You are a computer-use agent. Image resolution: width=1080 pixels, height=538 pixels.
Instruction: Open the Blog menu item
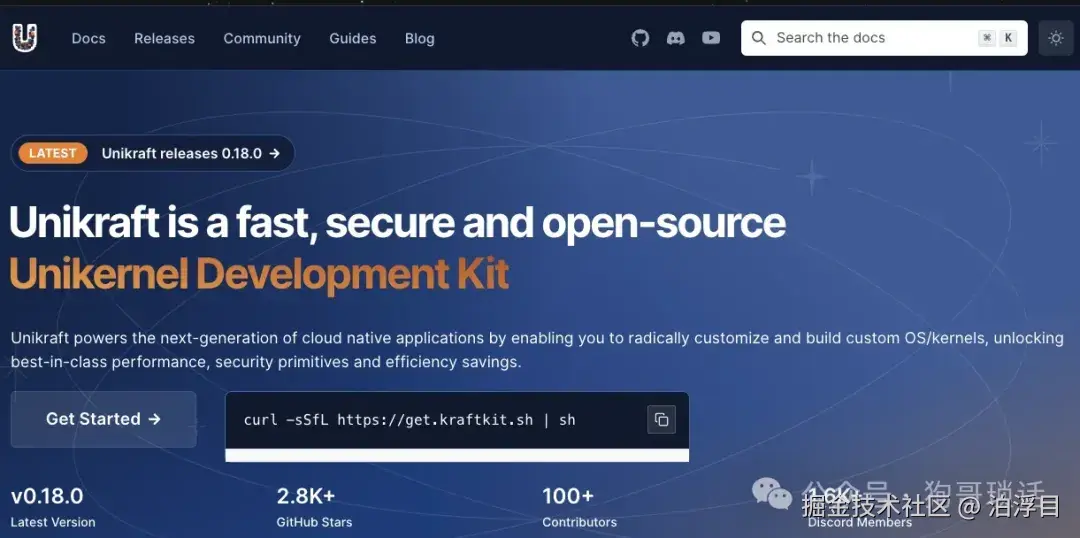point(419,39)
